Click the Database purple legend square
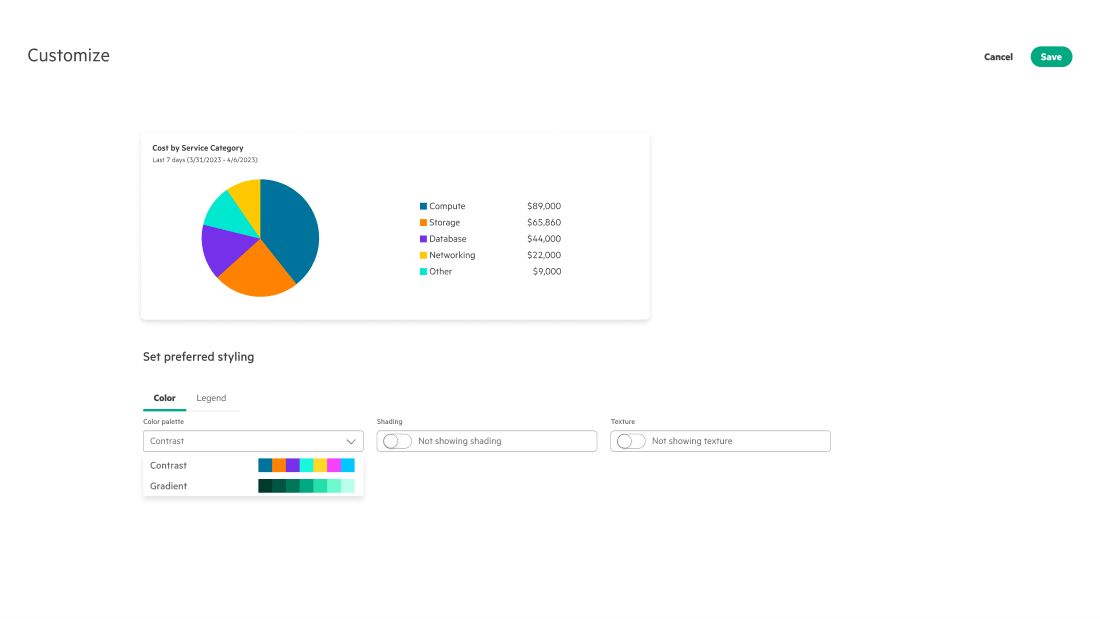 pos(423,239)
